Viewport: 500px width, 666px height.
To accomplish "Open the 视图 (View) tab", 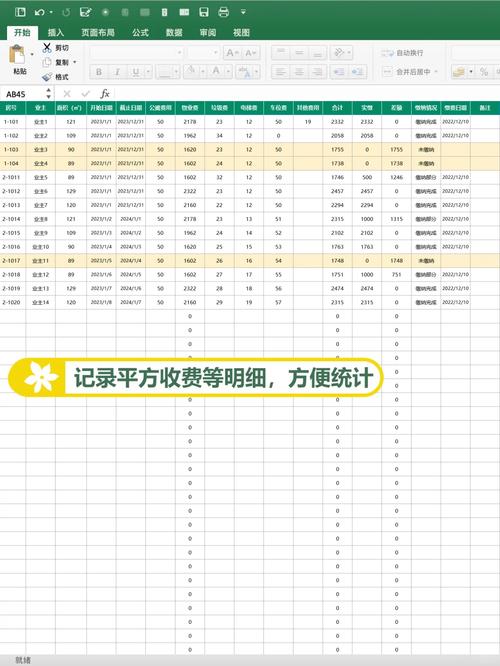I will click(241, 33).
